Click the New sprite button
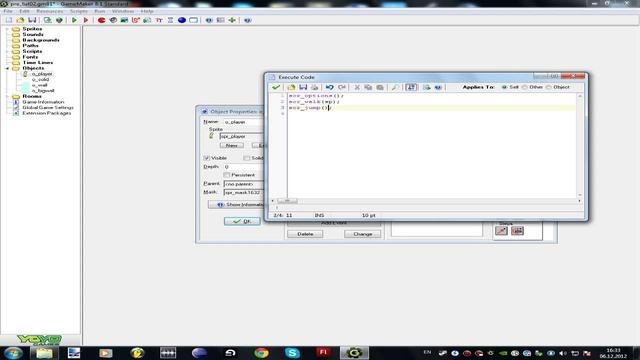The width and height of the screenshot is (640, 360). tap(231, 145)
